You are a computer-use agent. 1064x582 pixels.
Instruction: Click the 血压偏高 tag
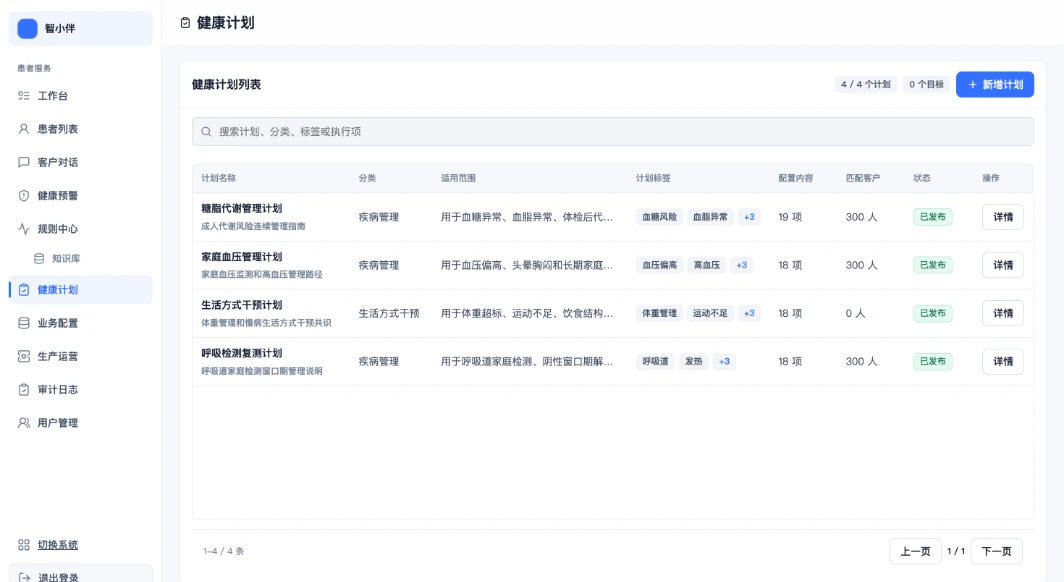pos(659,265)
